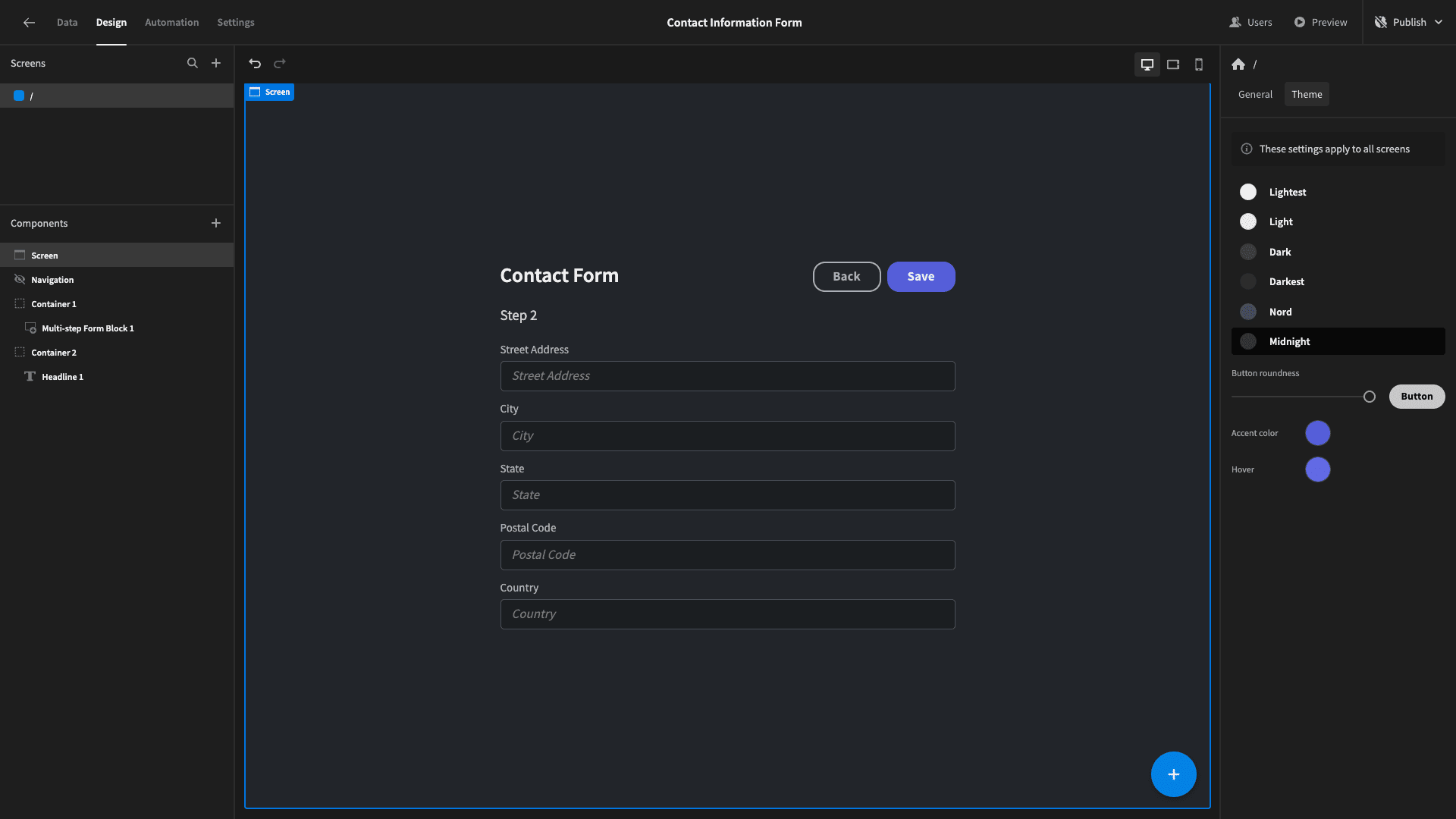Image resolution: width=1456 pixels, height=819 pixels.
Task: Click the Back button in form
Action: click(846, 277)
